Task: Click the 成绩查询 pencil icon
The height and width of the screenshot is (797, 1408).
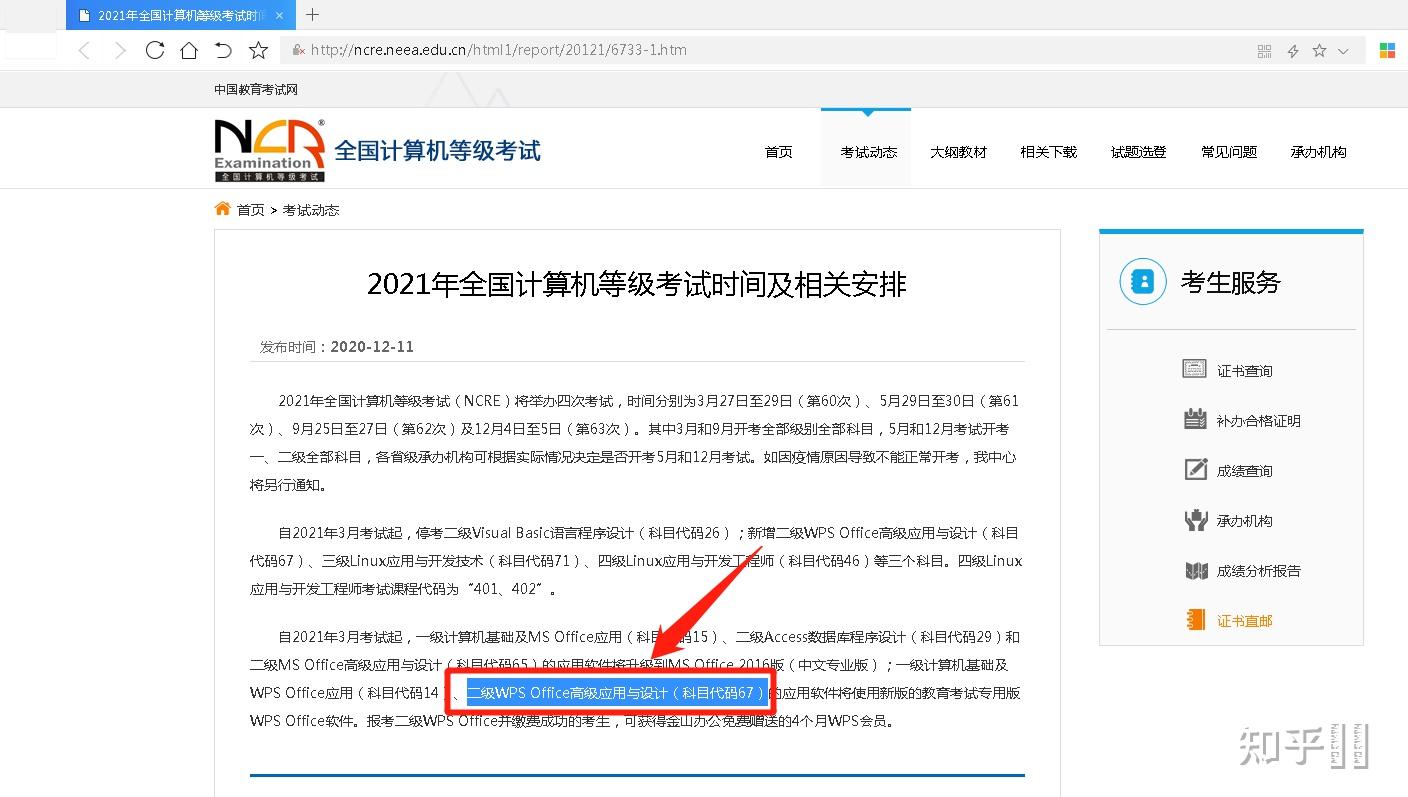Action: pyautogui.click(x=1195, y=469)
